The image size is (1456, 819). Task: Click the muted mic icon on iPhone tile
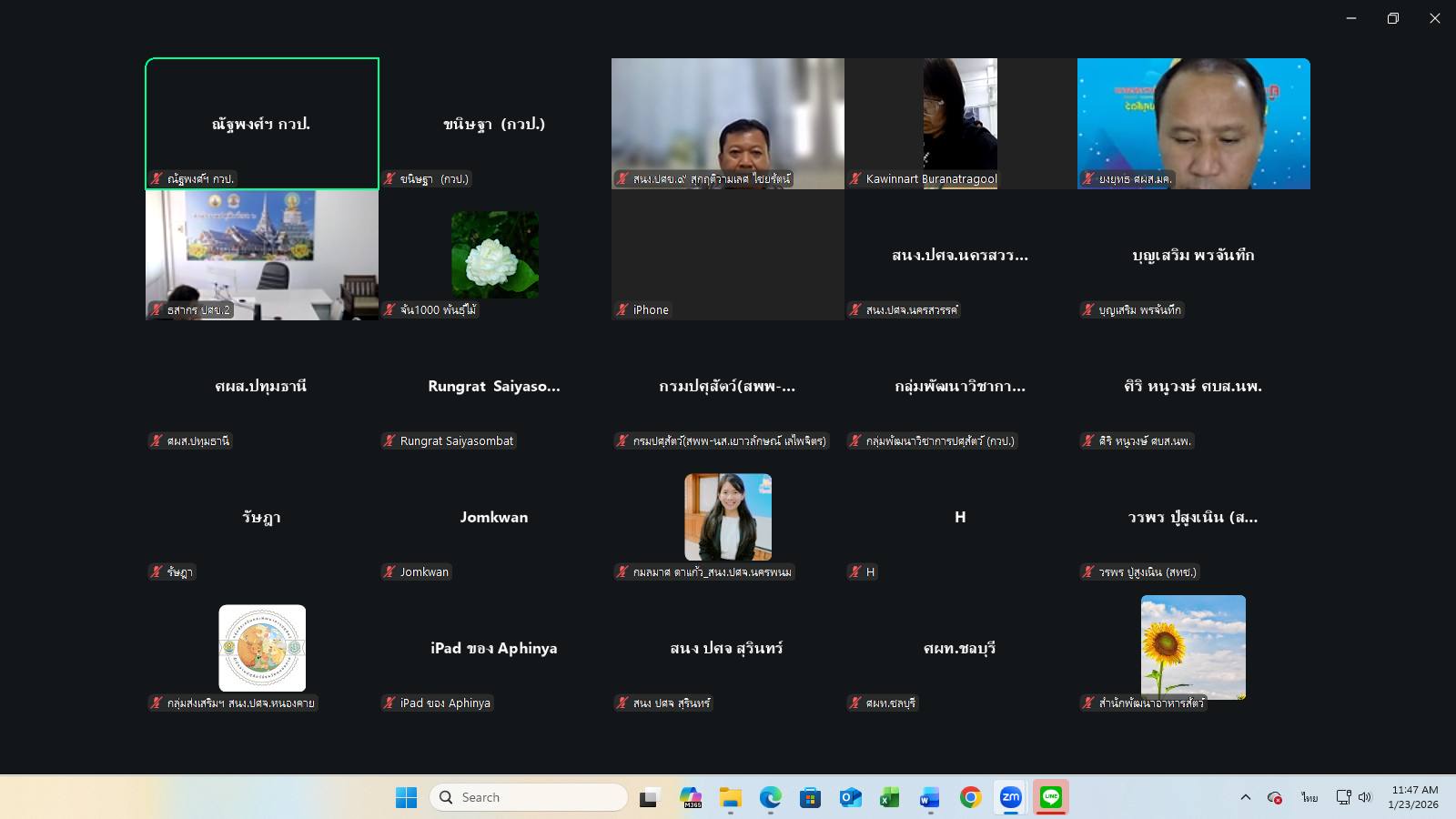(x=622, y=310)
